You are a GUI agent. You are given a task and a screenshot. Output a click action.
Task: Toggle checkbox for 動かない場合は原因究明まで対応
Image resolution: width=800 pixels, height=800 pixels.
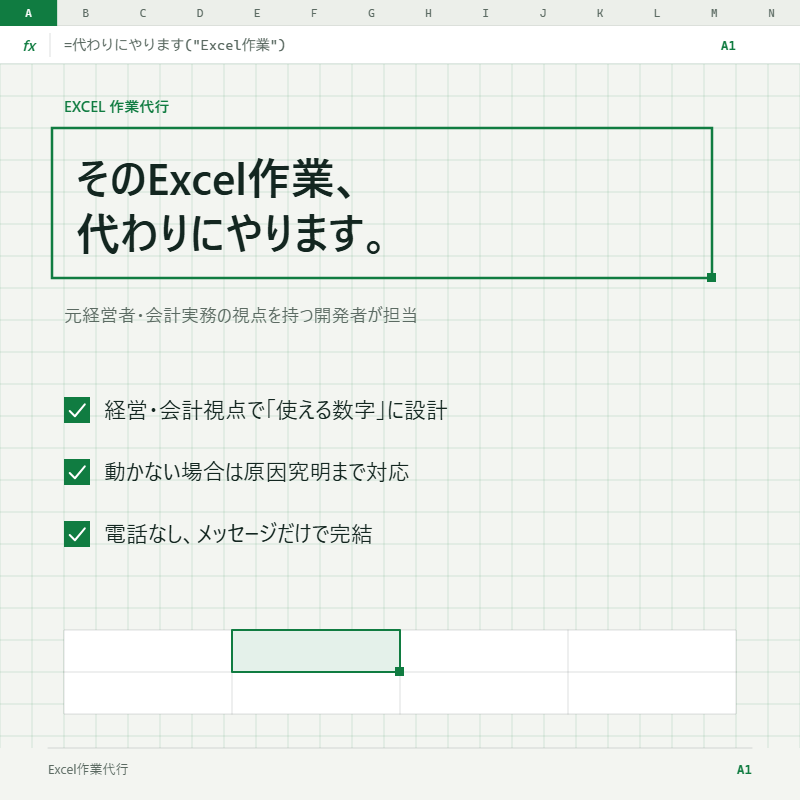77,472
